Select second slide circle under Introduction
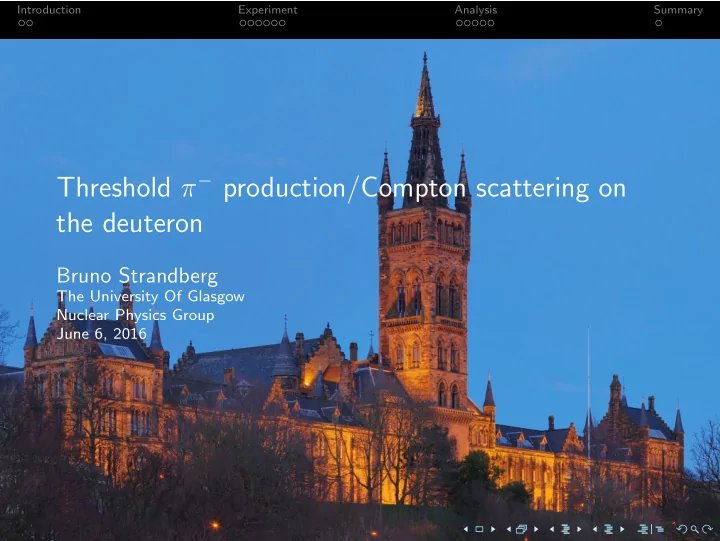 pyautogui.click(x=29, y=23)
